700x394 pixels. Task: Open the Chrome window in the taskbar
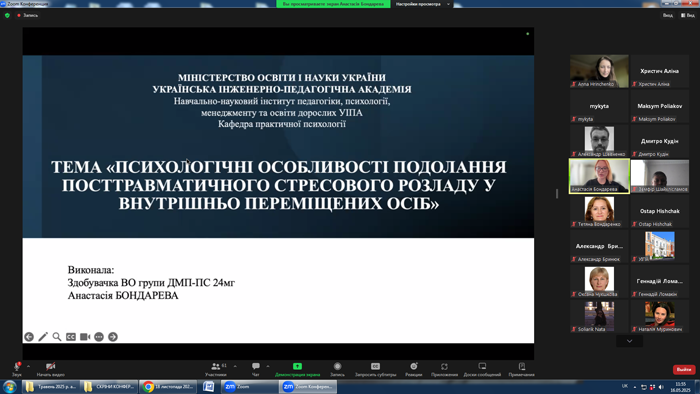[168, 387]
